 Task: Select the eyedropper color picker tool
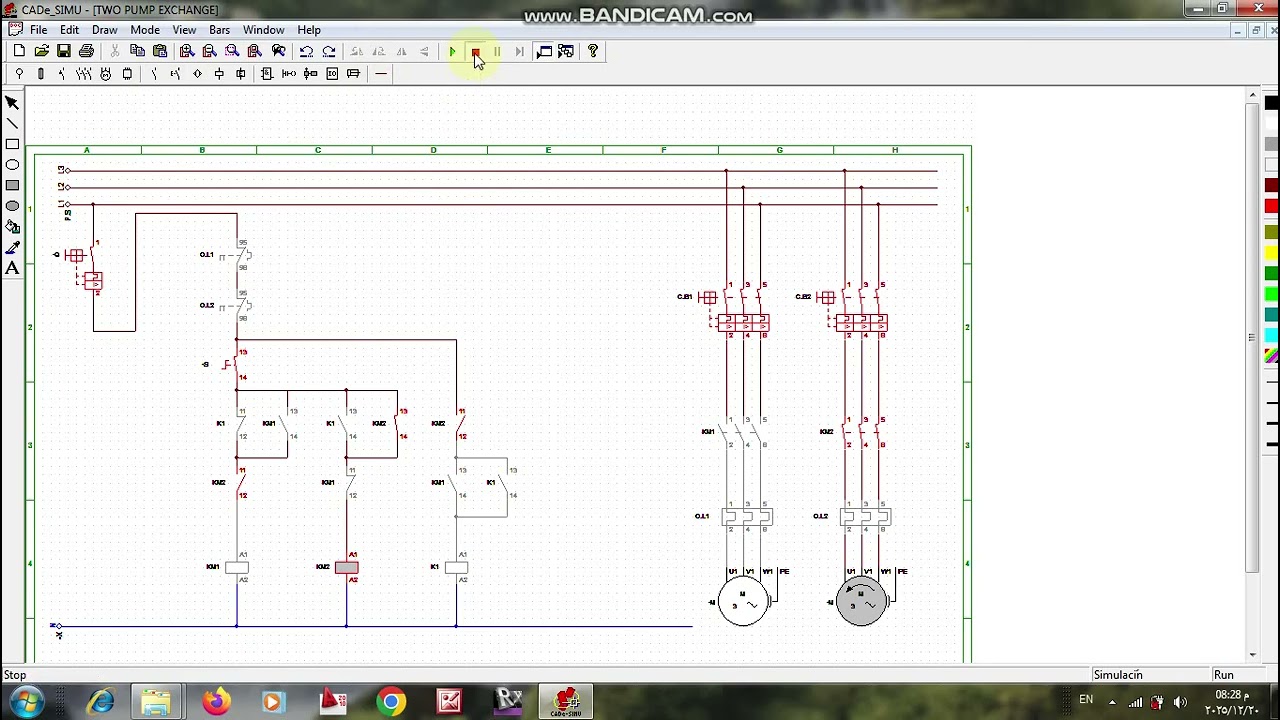click(x=12, y=247)
